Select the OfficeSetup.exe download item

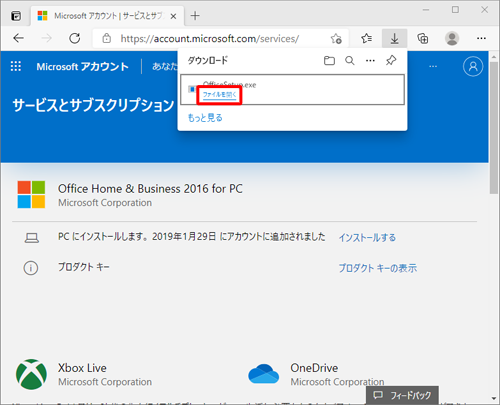[292, 90]
